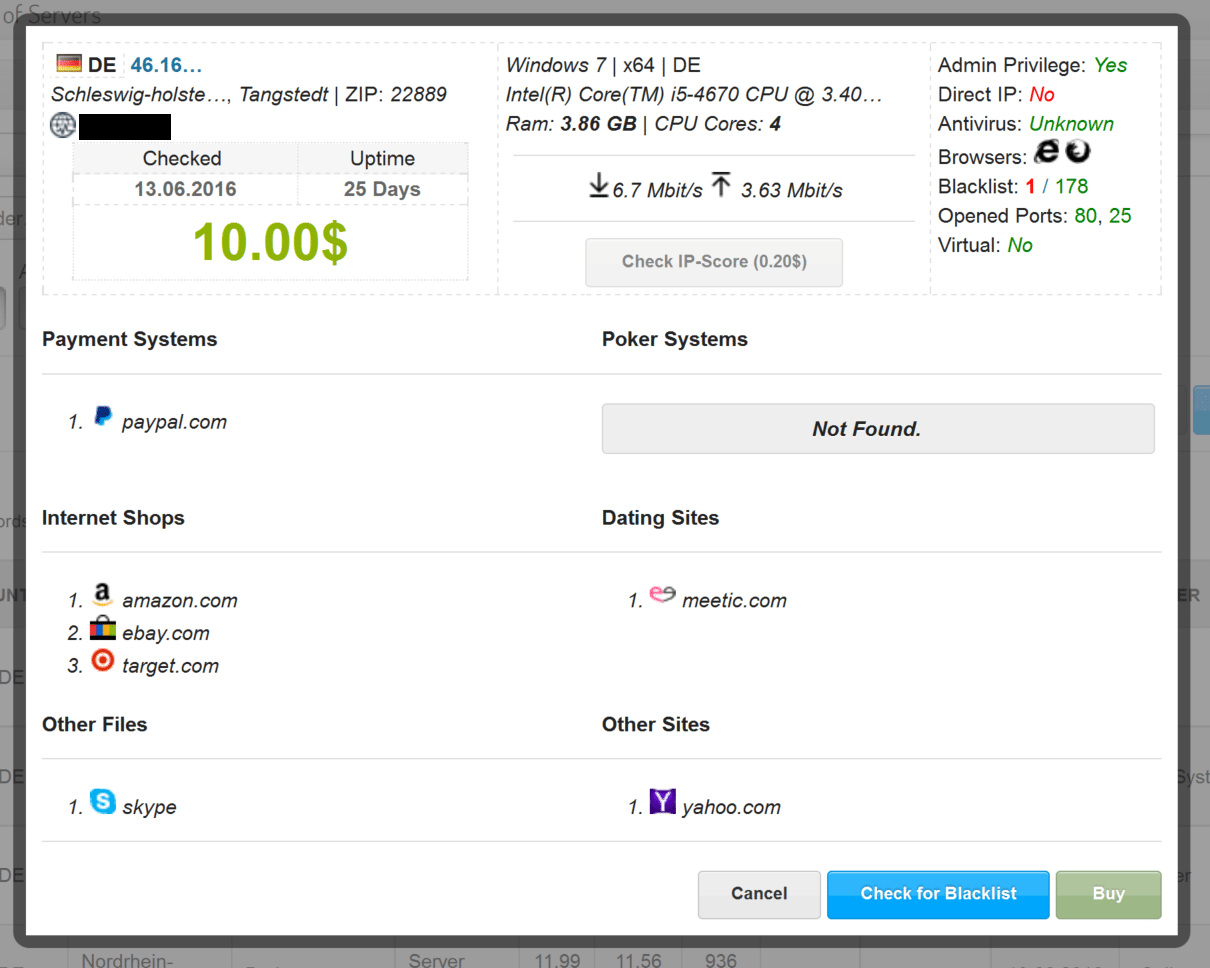
Task: Click the yahoo.com entry
Action: 731,808
